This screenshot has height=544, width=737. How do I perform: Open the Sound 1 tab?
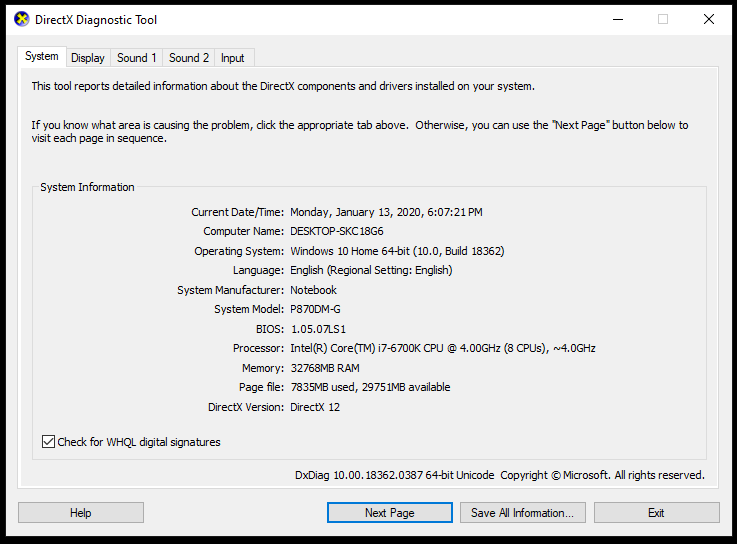click(x=136, y=58)
